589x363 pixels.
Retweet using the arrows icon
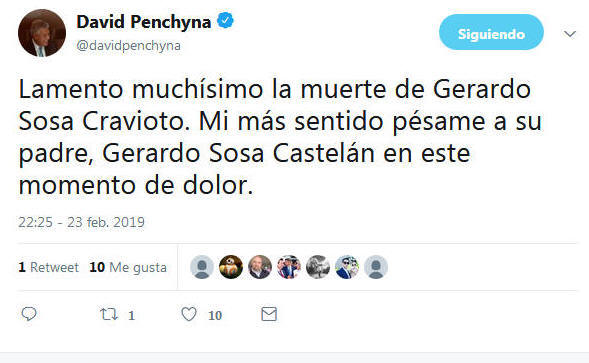109,314
